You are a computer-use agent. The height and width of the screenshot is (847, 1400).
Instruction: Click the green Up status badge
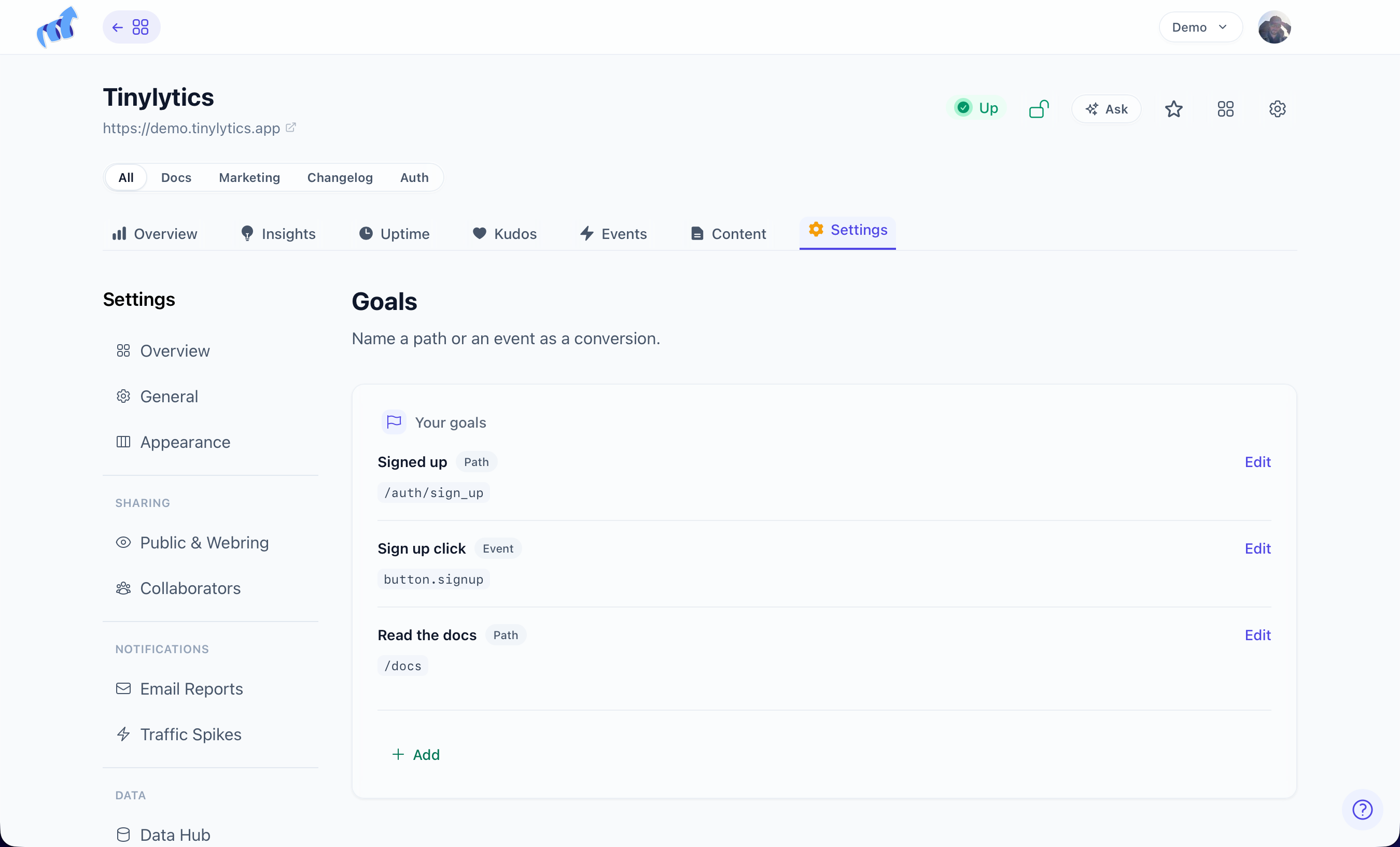point(977,108)
